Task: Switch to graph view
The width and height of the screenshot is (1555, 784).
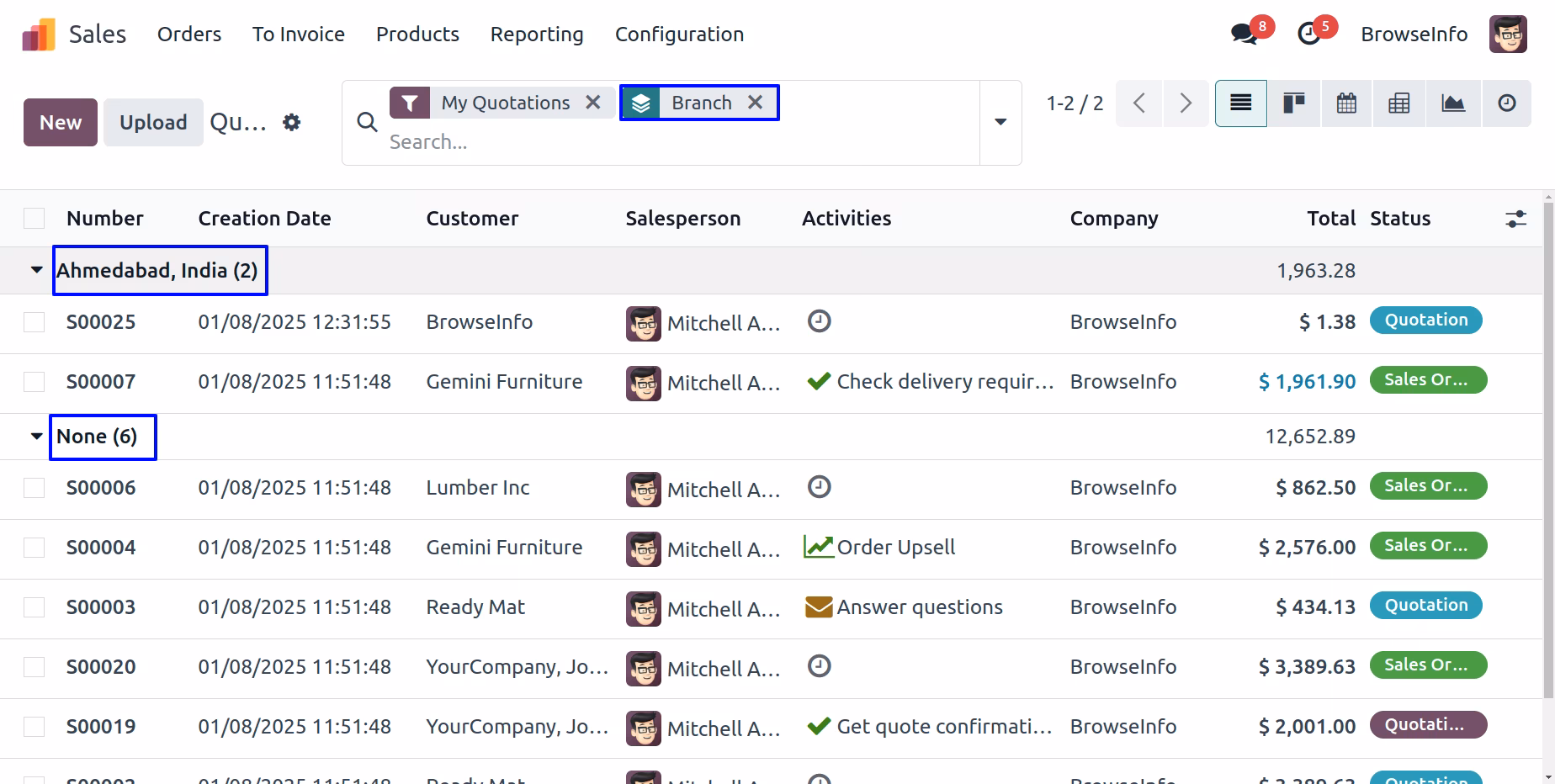Action: 1453,103
